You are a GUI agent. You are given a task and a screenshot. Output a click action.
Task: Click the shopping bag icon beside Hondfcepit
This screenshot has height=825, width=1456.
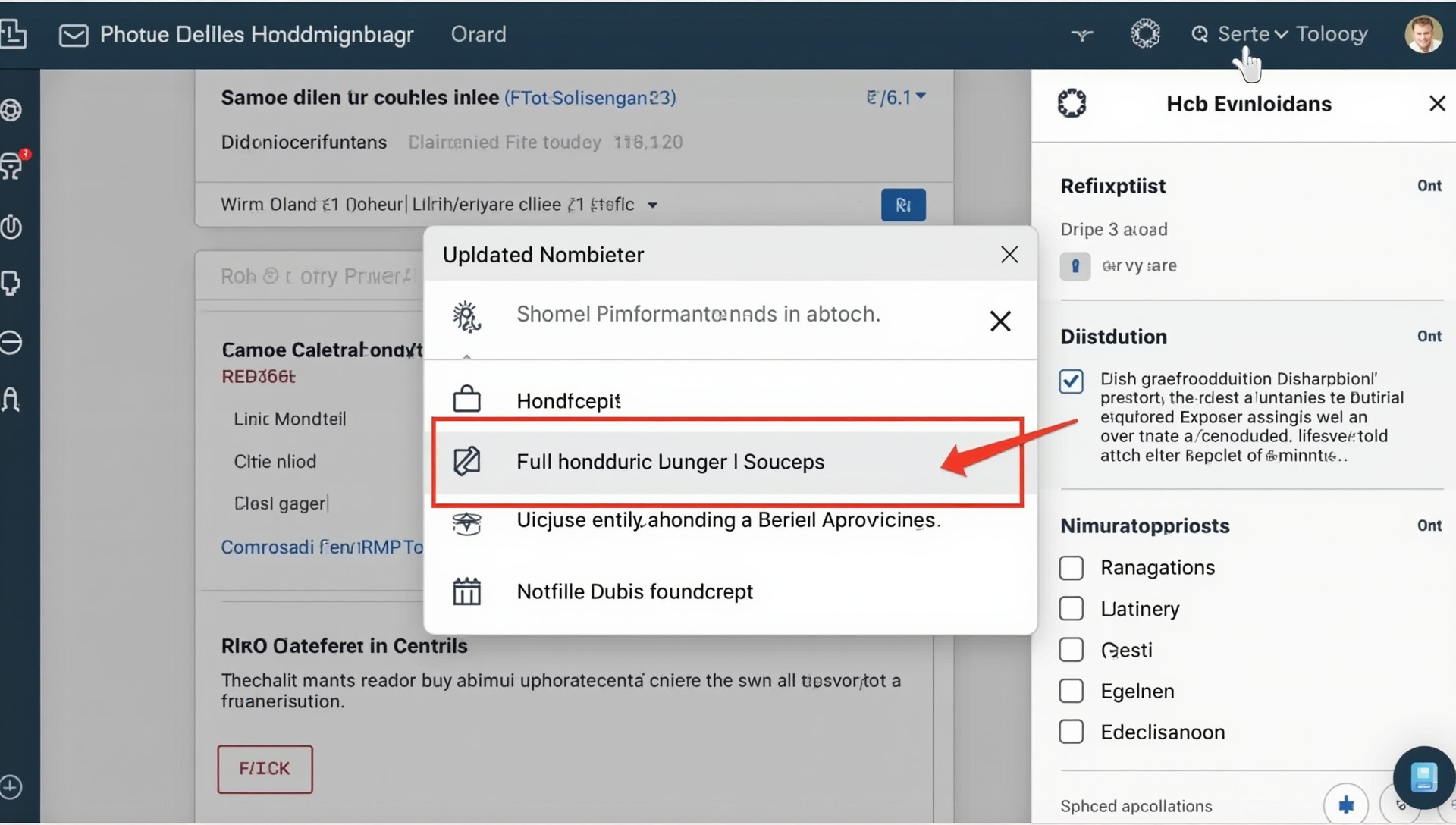point(466,400)
